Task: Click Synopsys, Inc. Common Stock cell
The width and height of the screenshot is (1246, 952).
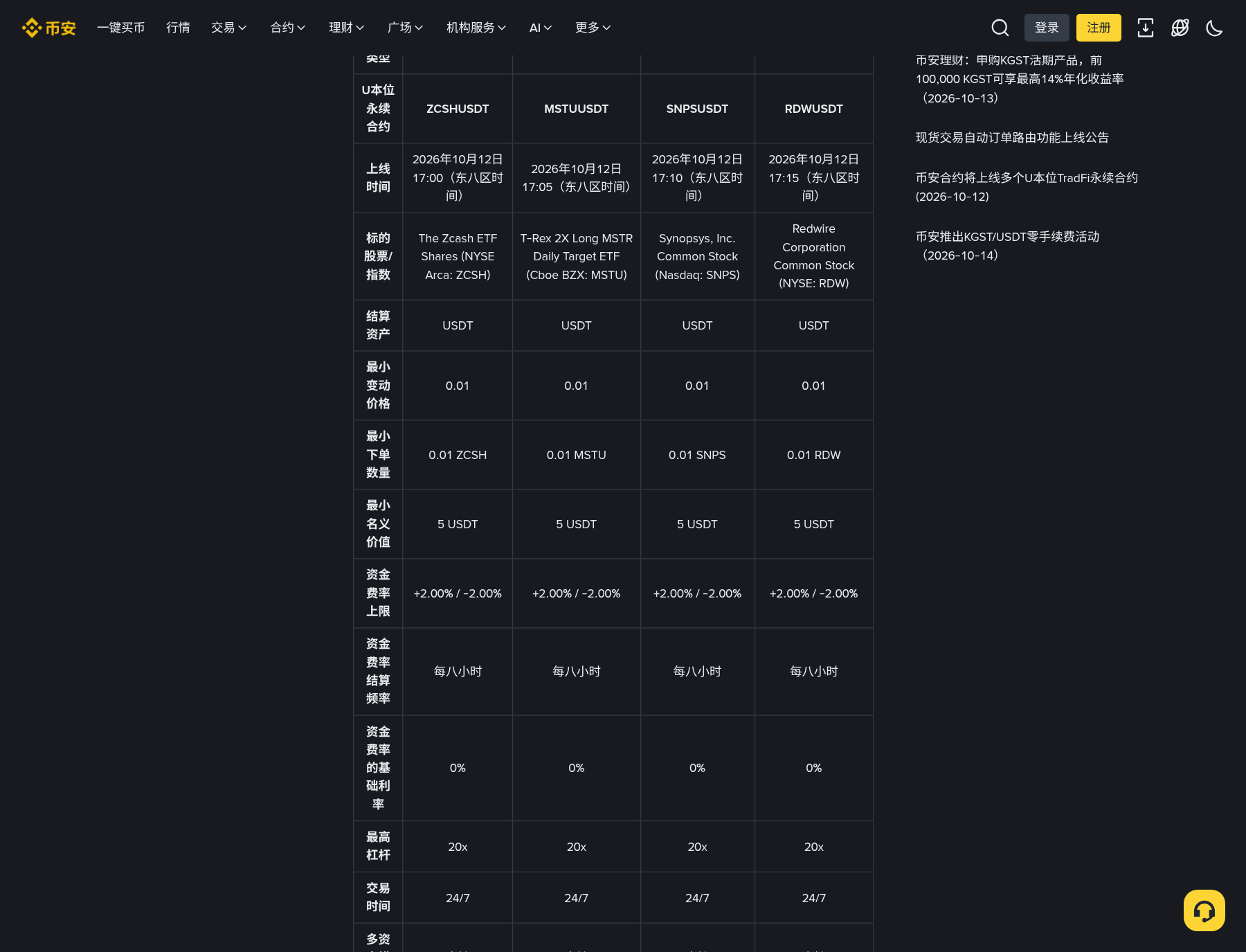Action: 697,256
